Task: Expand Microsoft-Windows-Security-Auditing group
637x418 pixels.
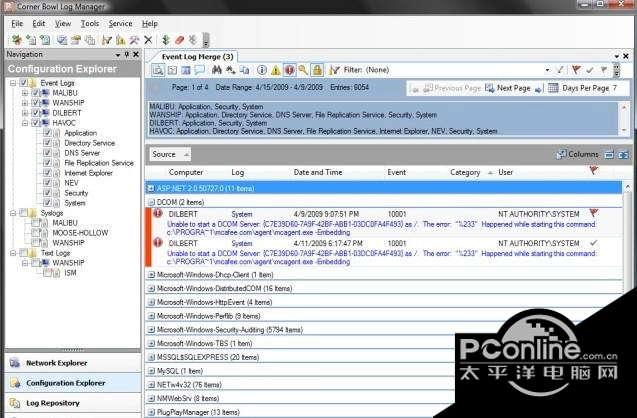Action: pyautogui.click(x=151, y=330)
